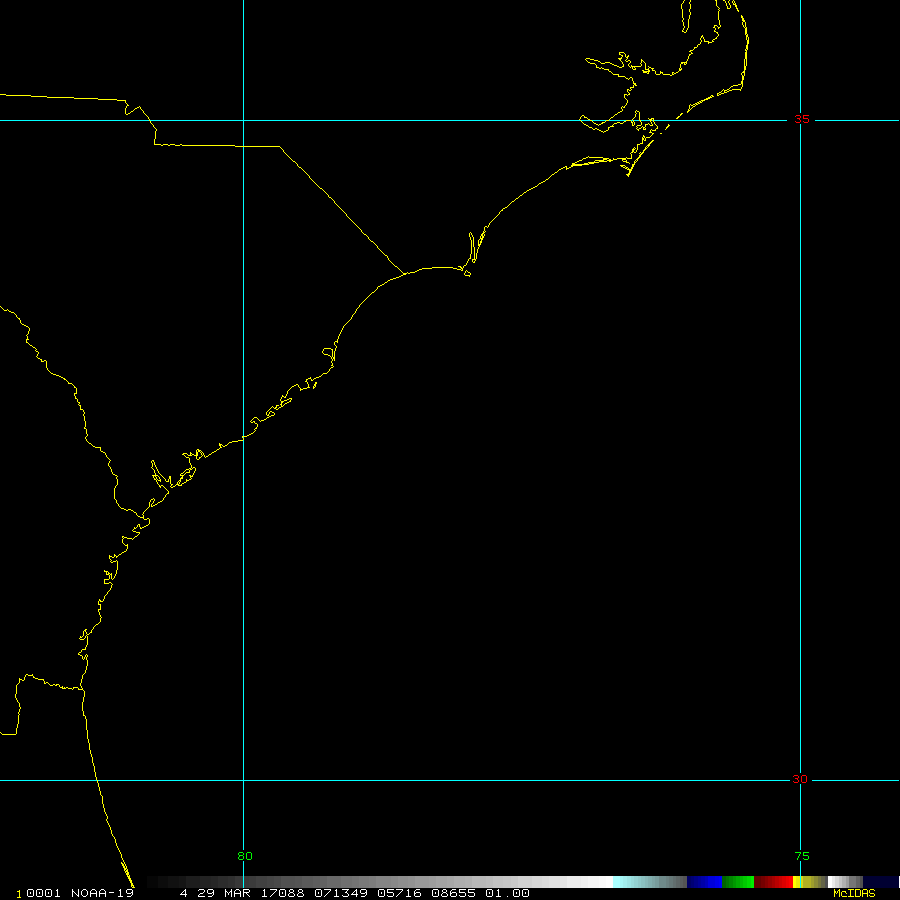Click the red 35 latitude label
This screenshot has width=900, height=900.
[802, 120]
